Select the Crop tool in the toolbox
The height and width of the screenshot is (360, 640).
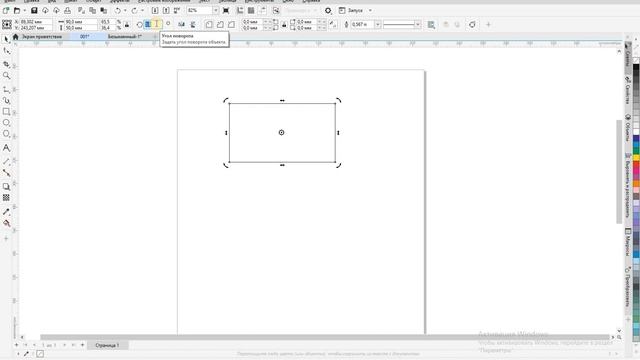point(6,64)
